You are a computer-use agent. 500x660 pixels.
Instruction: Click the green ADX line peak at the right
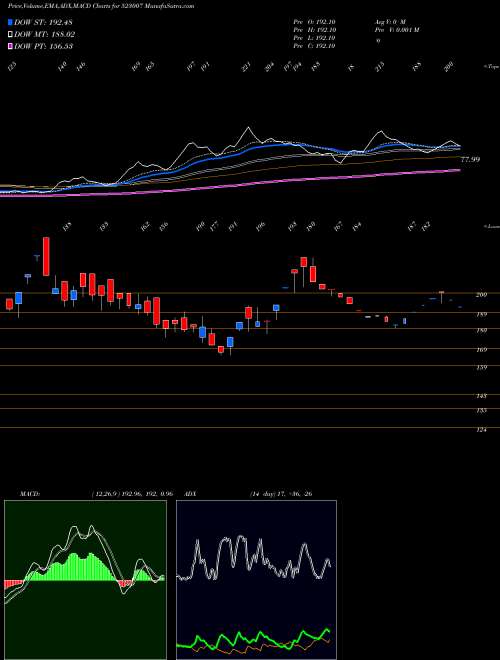click(327, 629)
